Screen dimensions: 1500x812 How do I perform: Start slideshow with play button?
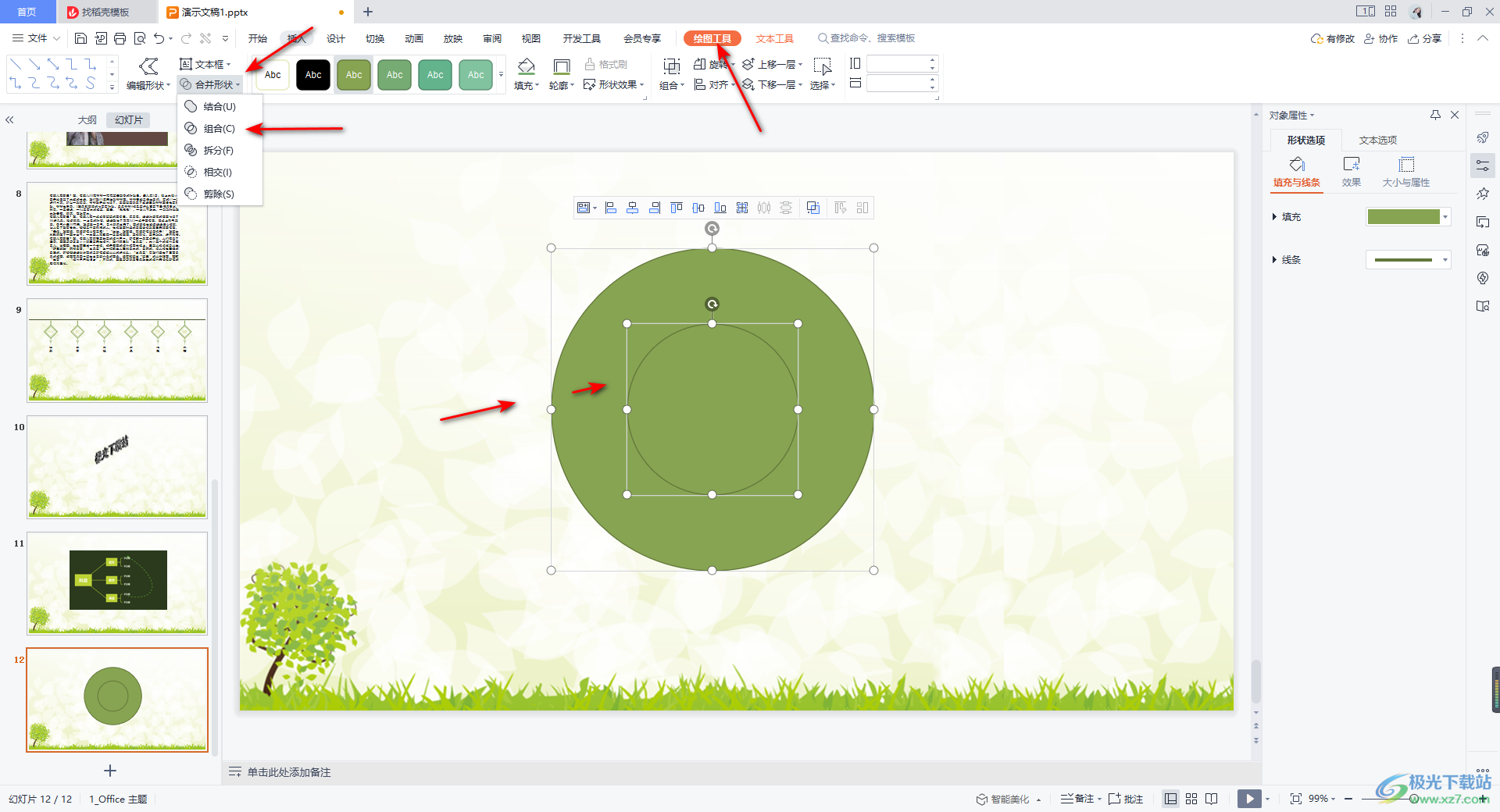(x=1249, y=799)
